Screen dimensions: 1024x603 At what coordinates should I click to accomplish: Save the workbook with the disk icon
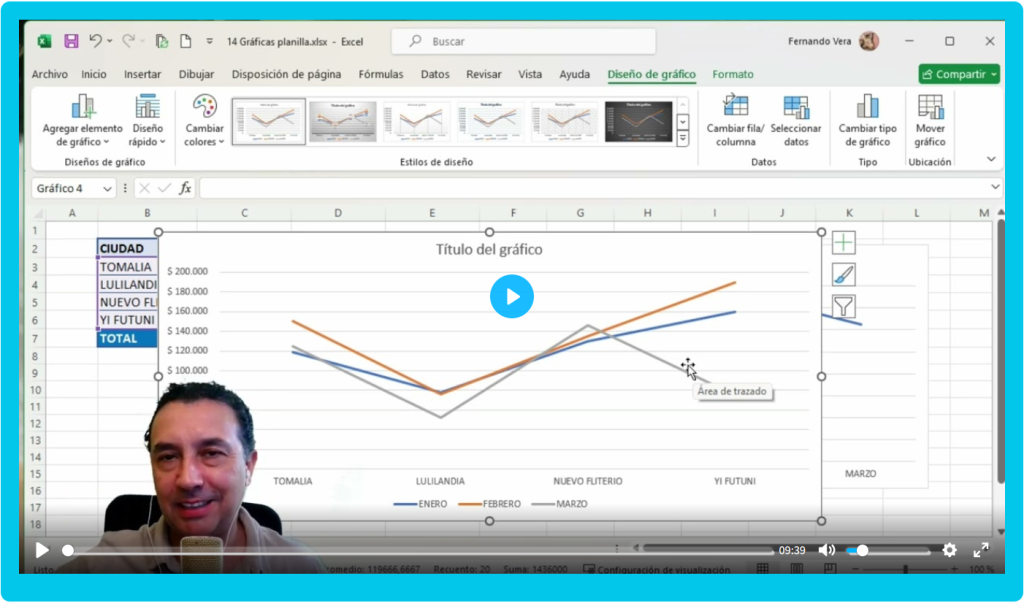point(71,42)
